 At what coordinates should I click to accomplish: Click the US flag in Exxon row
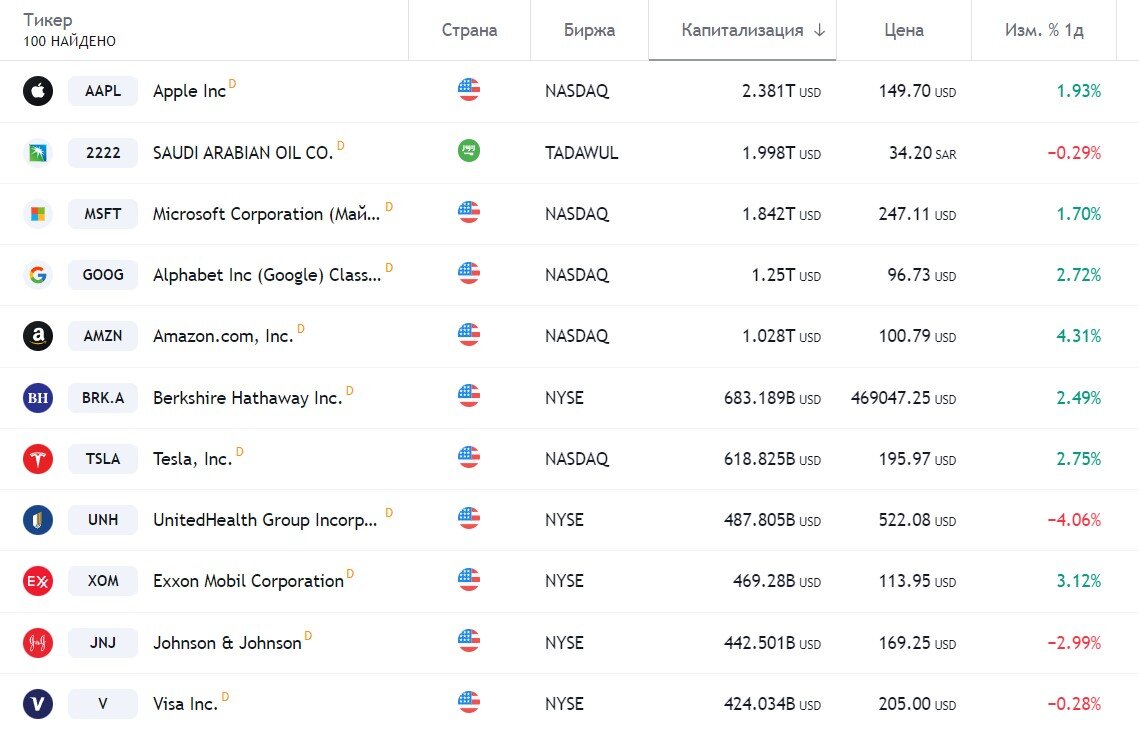[469, 578]
